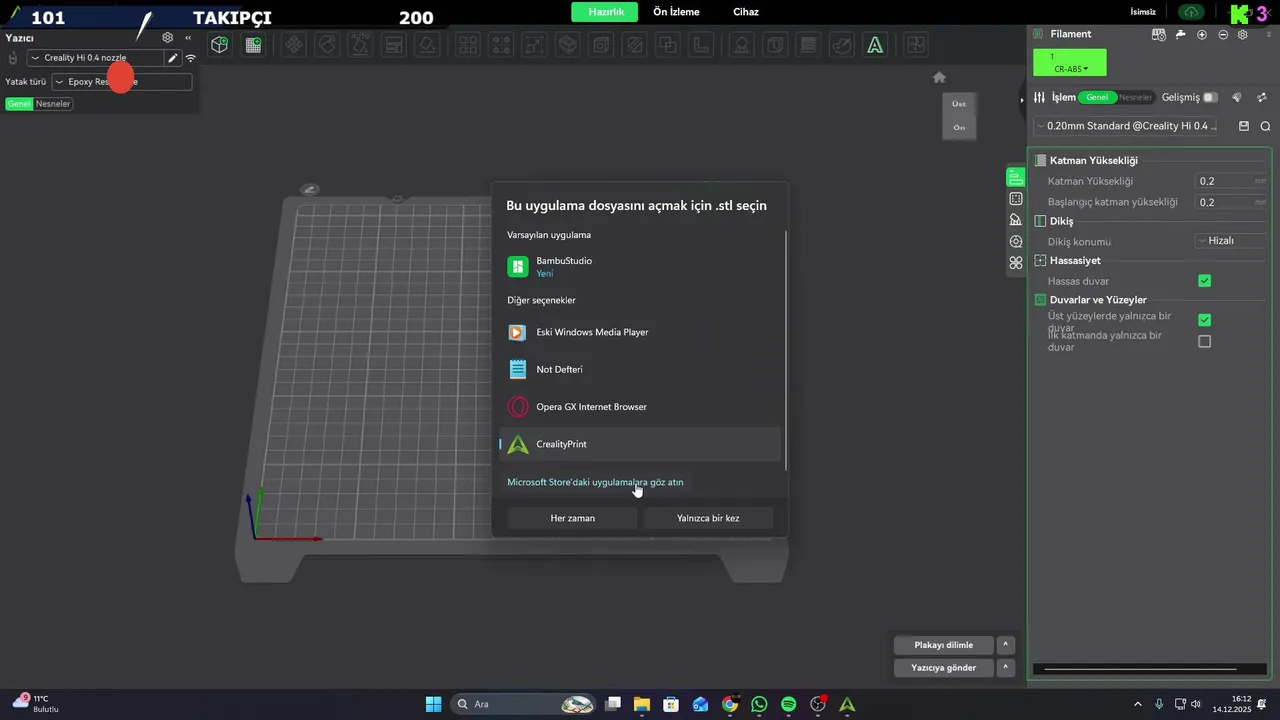Screen dimensions: 1280x720
Task: Select Genel toggle in İşlem panel
Action: (x=1097, y=97)
